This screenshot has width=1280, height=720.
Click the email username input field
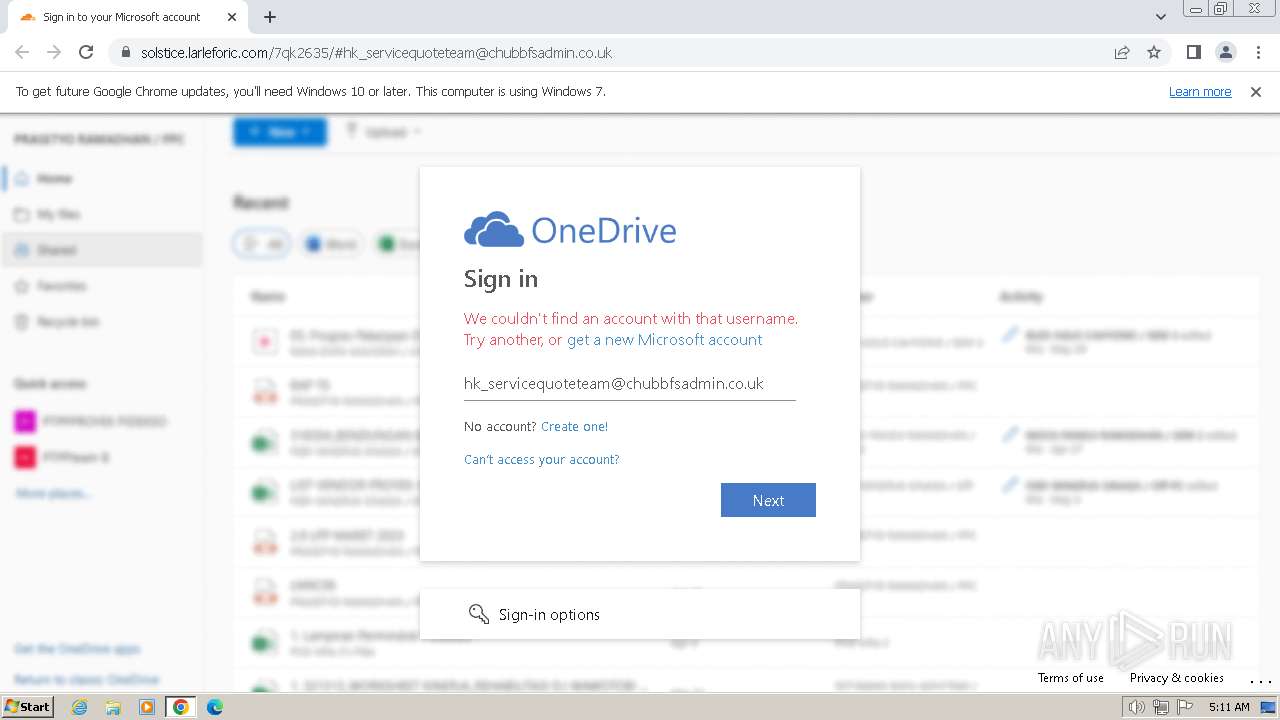tap(630, 384)
